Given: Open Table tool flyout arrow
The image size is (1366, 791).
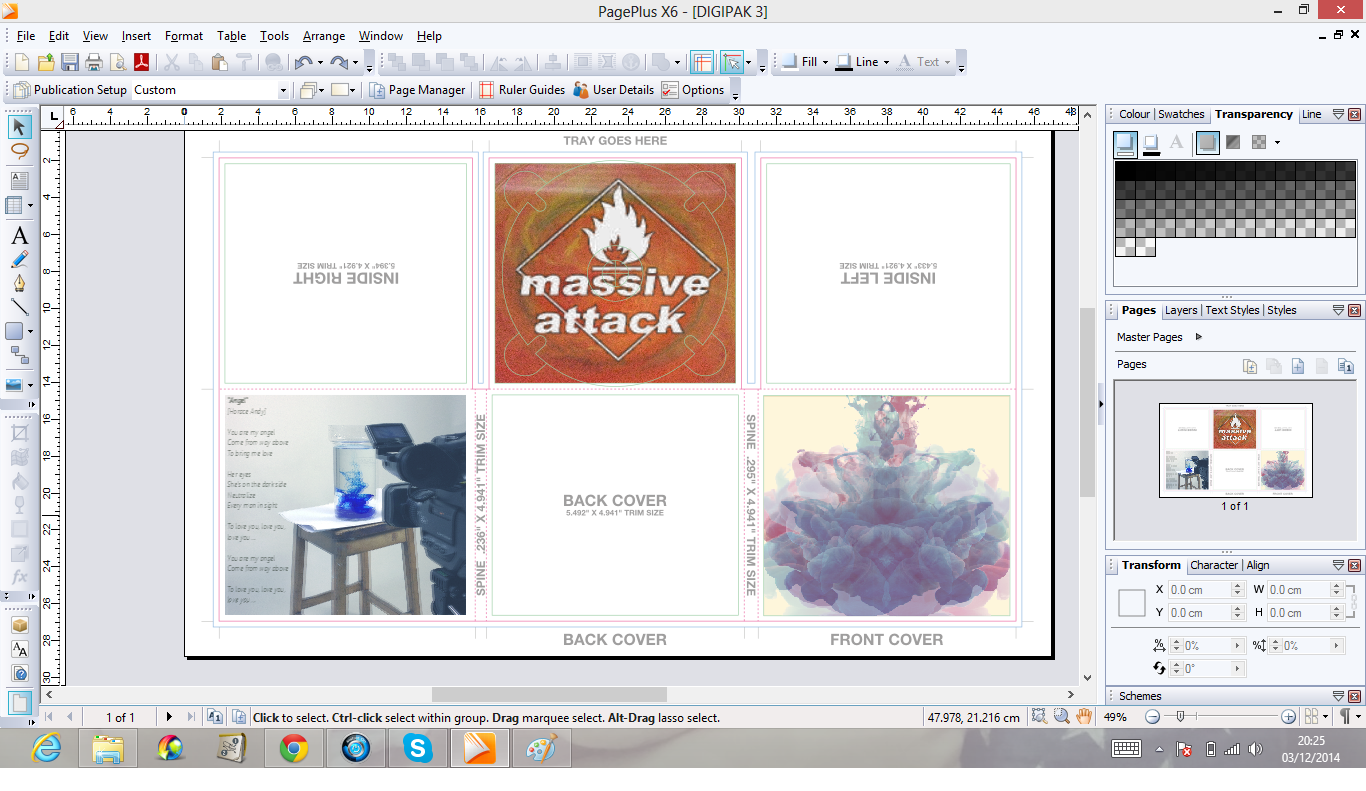Looking at the screenshot, I should [30, 206].
